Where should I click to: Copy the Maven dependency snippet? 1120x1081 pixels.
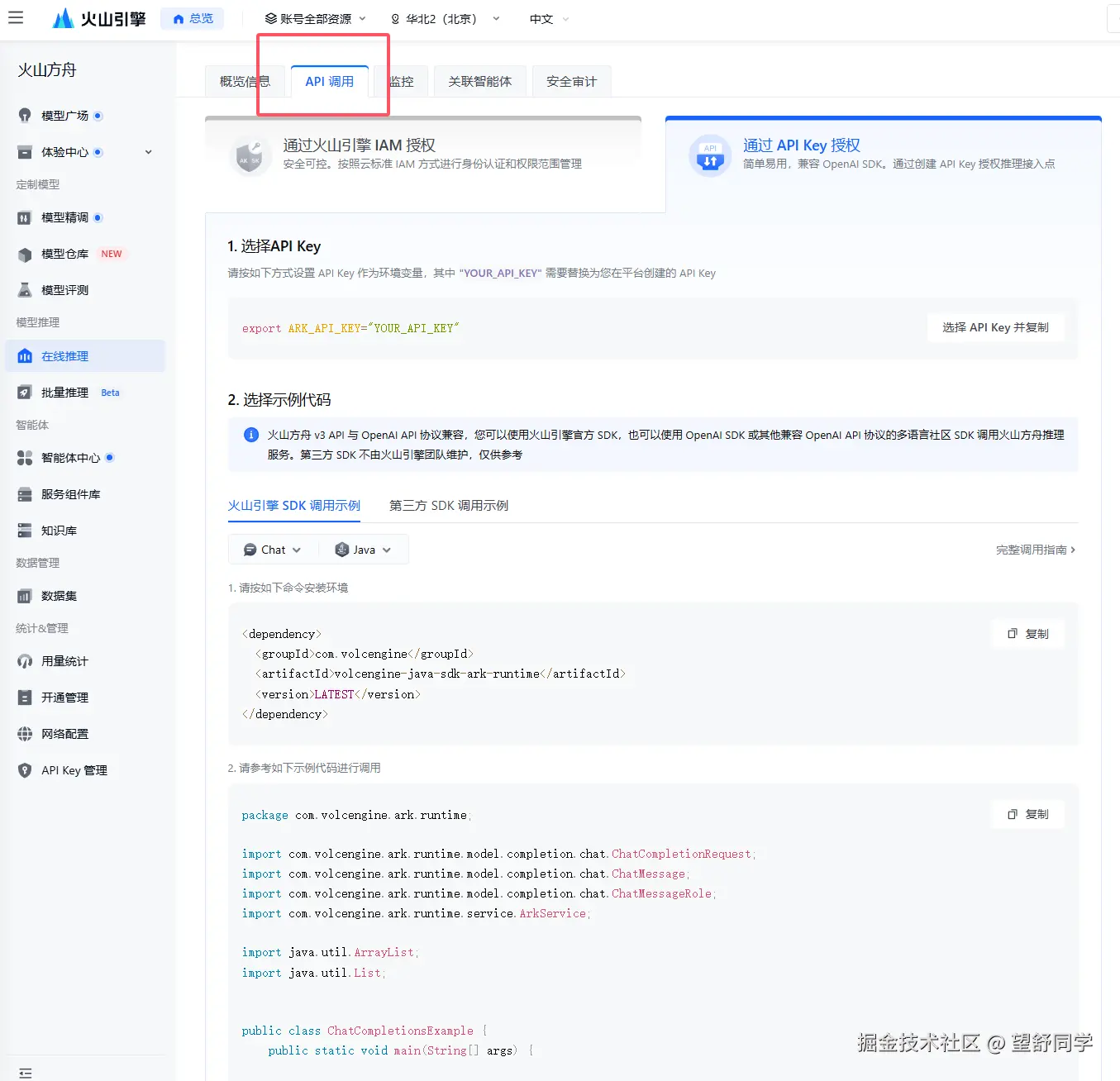1027,634
